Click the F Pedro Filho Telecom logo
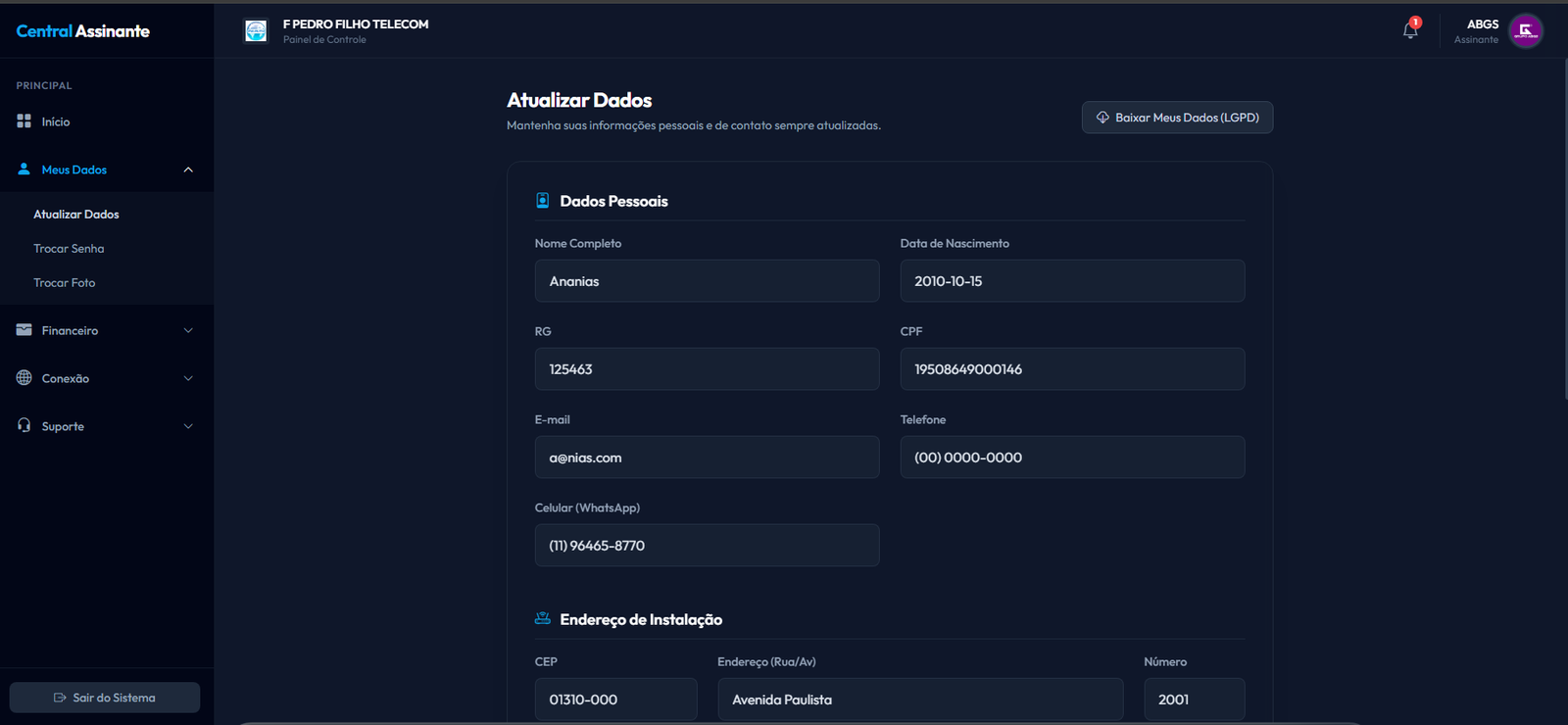Image resolution: width=1568 pixels, height=725 pixels. click(256, 31)
